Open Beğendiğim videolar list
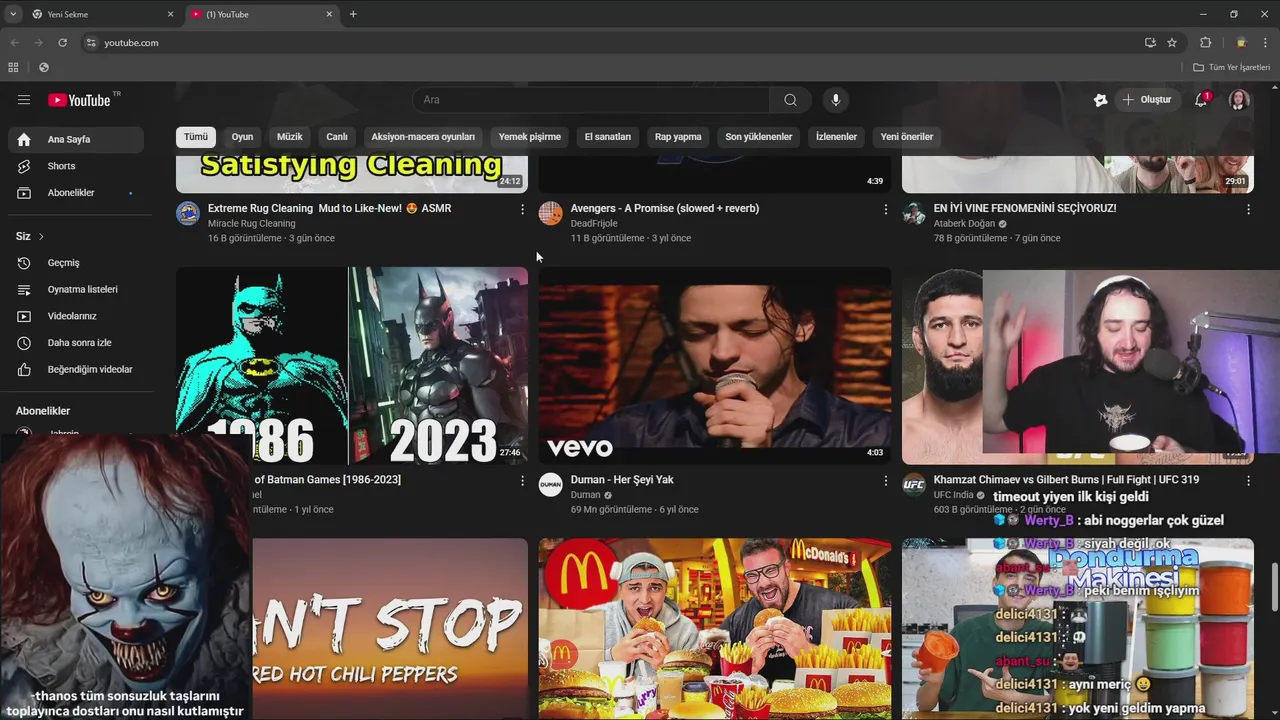Viewport: 1280px width, 720px height. click(x=76, y=370)
